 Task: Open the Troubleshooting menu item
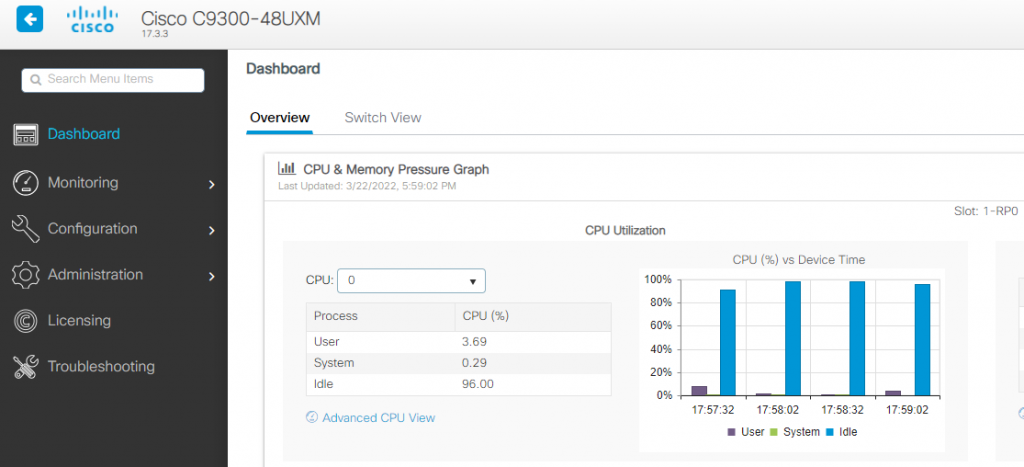click(101, 366)
